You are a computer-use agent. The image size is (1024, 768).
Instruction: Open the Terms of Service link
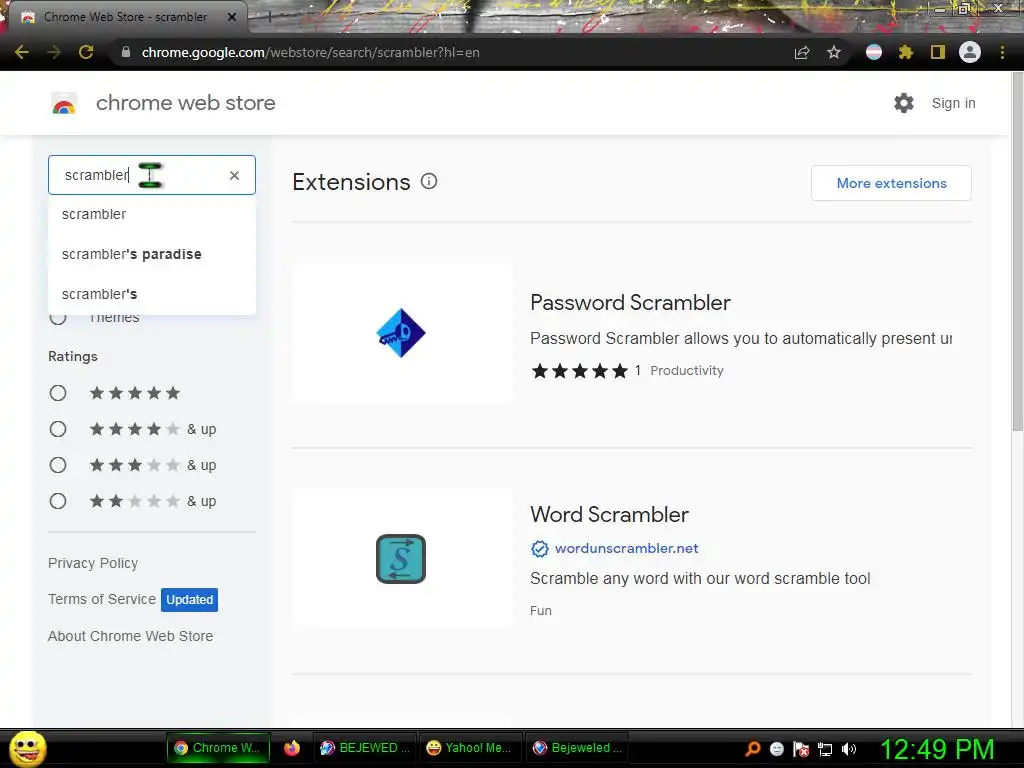point(102,599)
